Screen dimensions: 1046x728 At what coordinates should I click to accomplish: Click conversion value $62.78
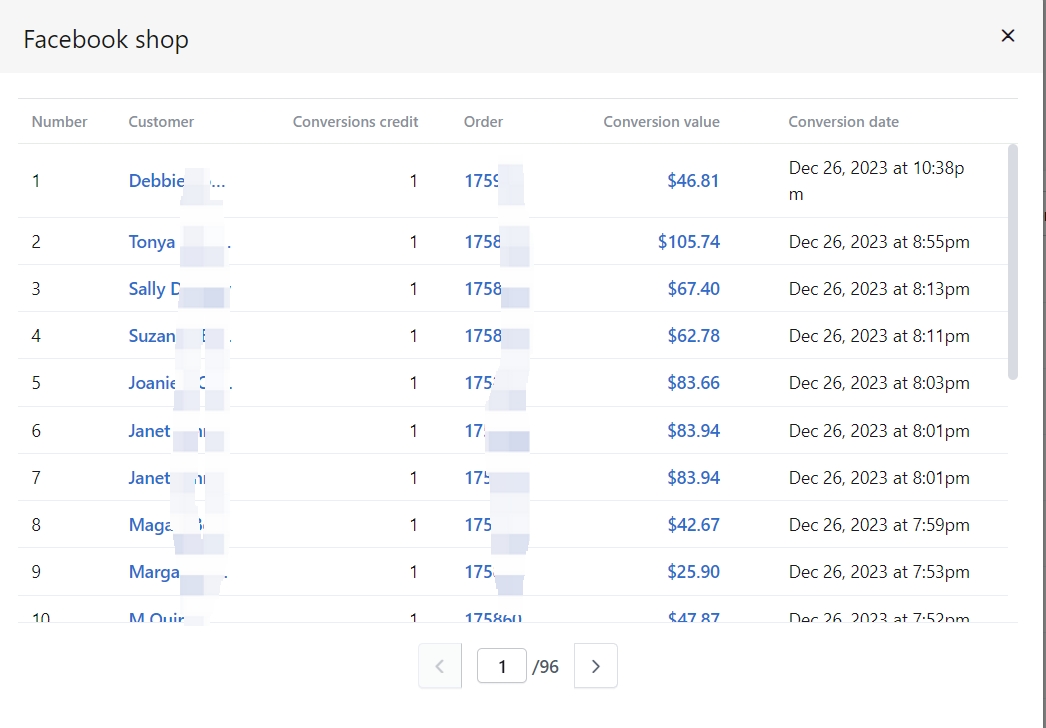(693, 336)
